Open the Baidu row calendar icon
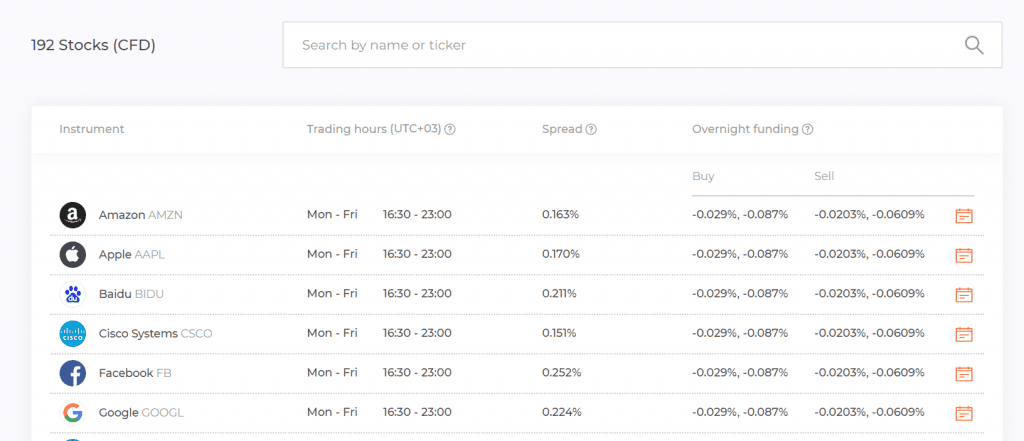The height and width of the screenshot is (441, 1024). (964, 295)
